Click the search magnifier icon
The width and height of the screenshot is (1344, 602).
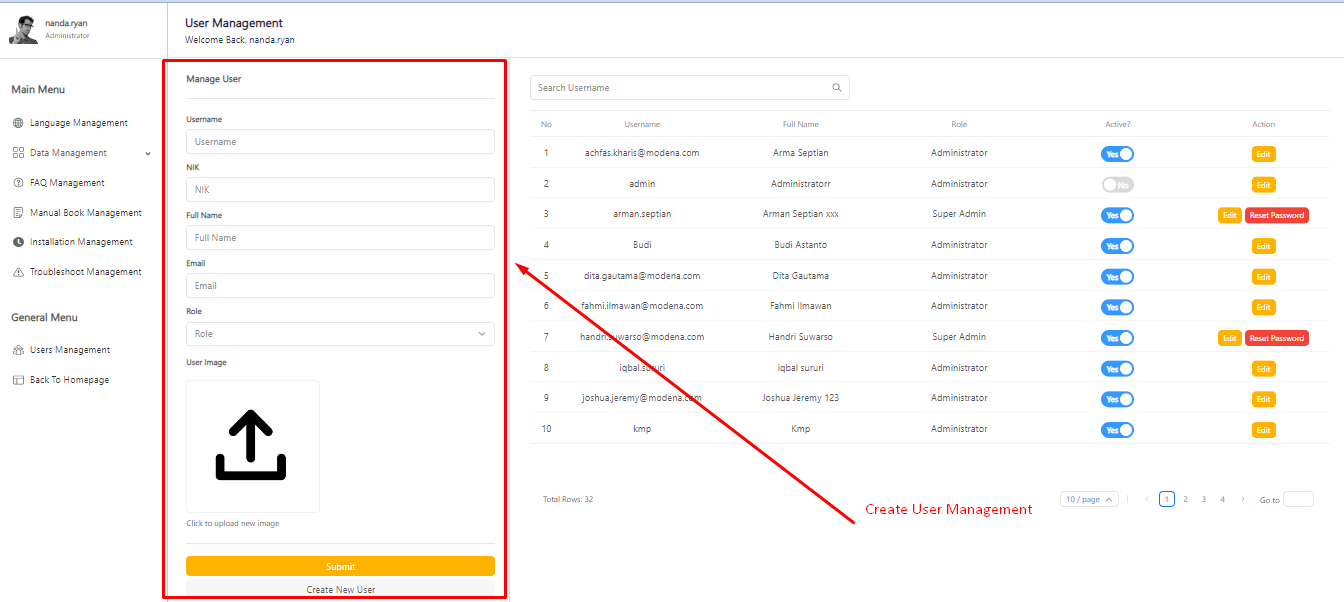pos(837,88)
